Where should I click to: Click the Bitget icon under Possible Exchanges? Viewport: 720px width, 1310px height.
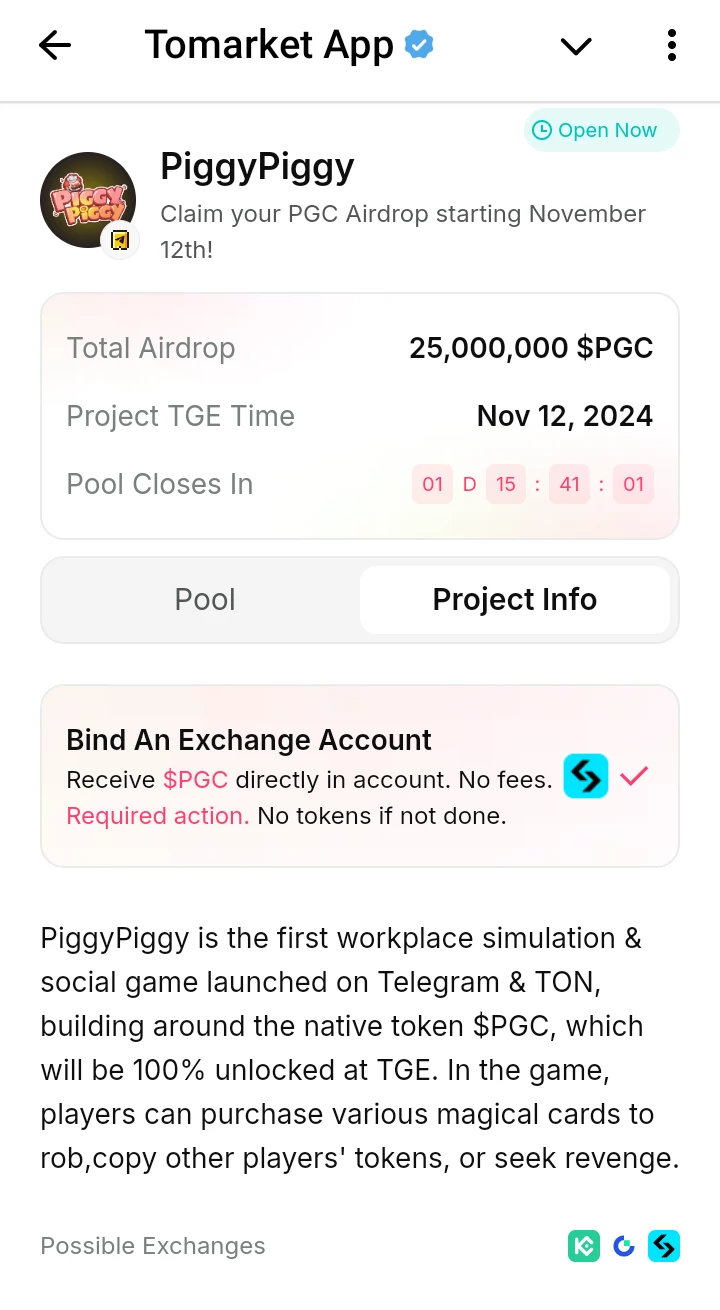click(x=664, y=1246)
